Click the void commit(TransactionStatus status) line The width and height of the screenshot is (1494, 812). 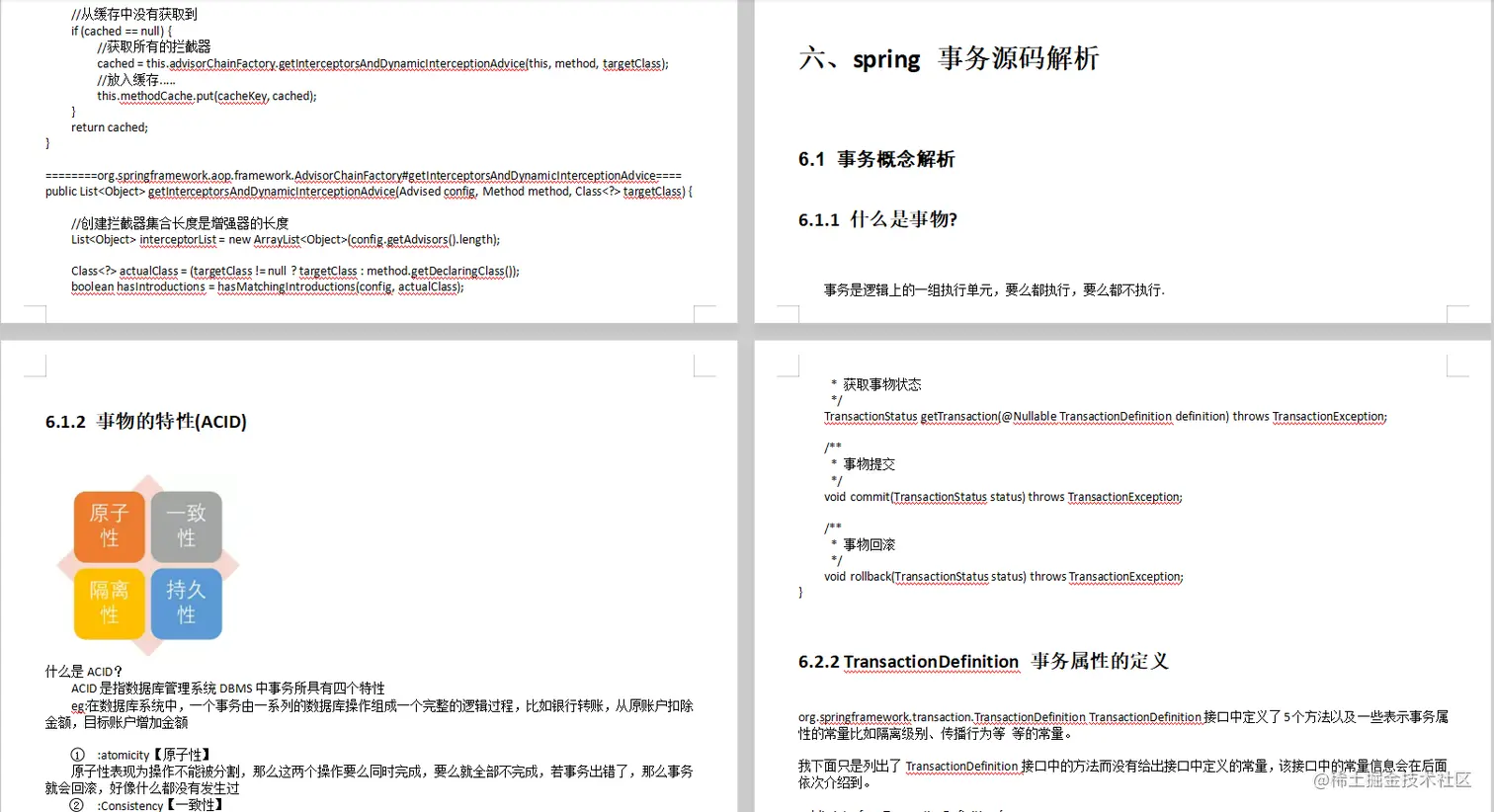[1003, 497]
